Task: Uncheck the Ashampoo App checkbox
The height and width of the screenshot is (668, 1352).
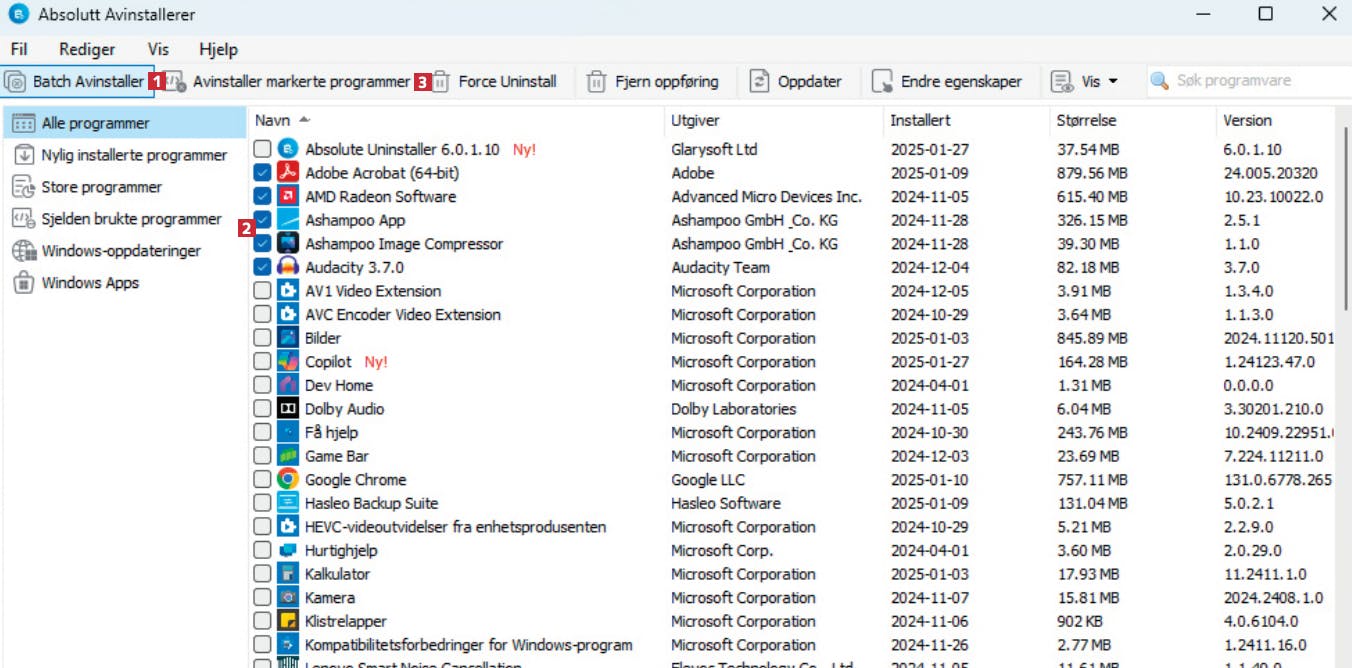Action: pyautogui.click(x=262, y=220)
